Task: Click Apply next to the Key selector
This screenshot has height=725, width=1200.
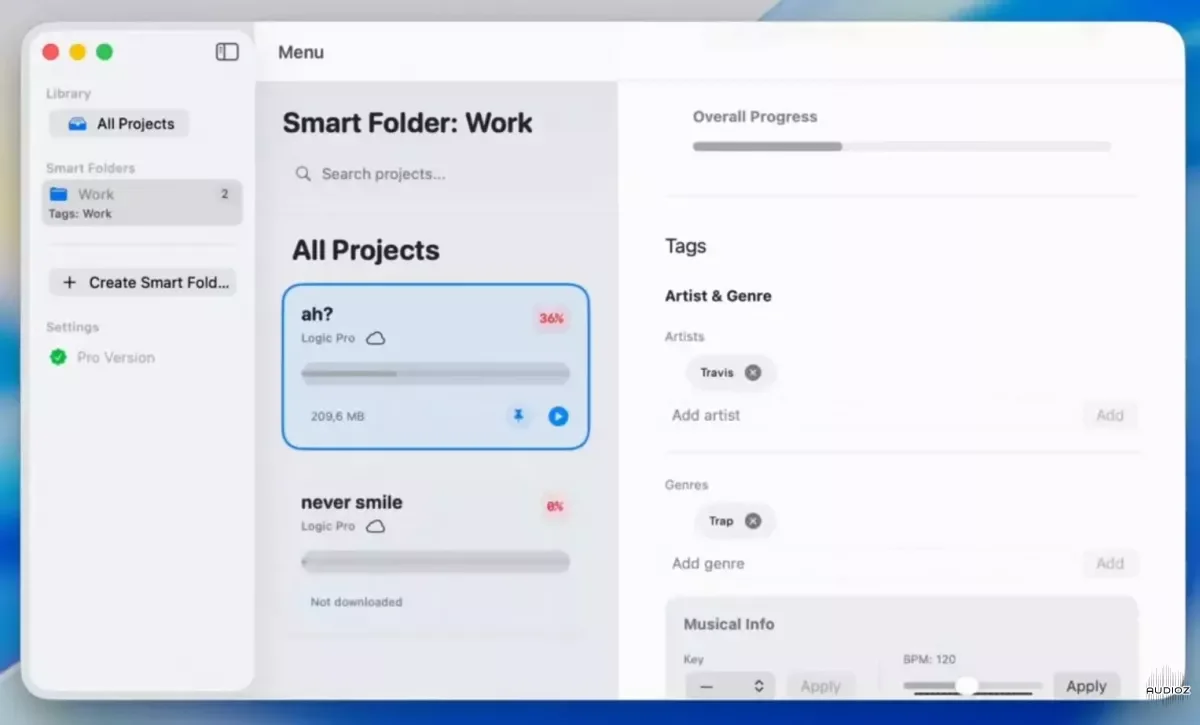Action: pos(821,686)
